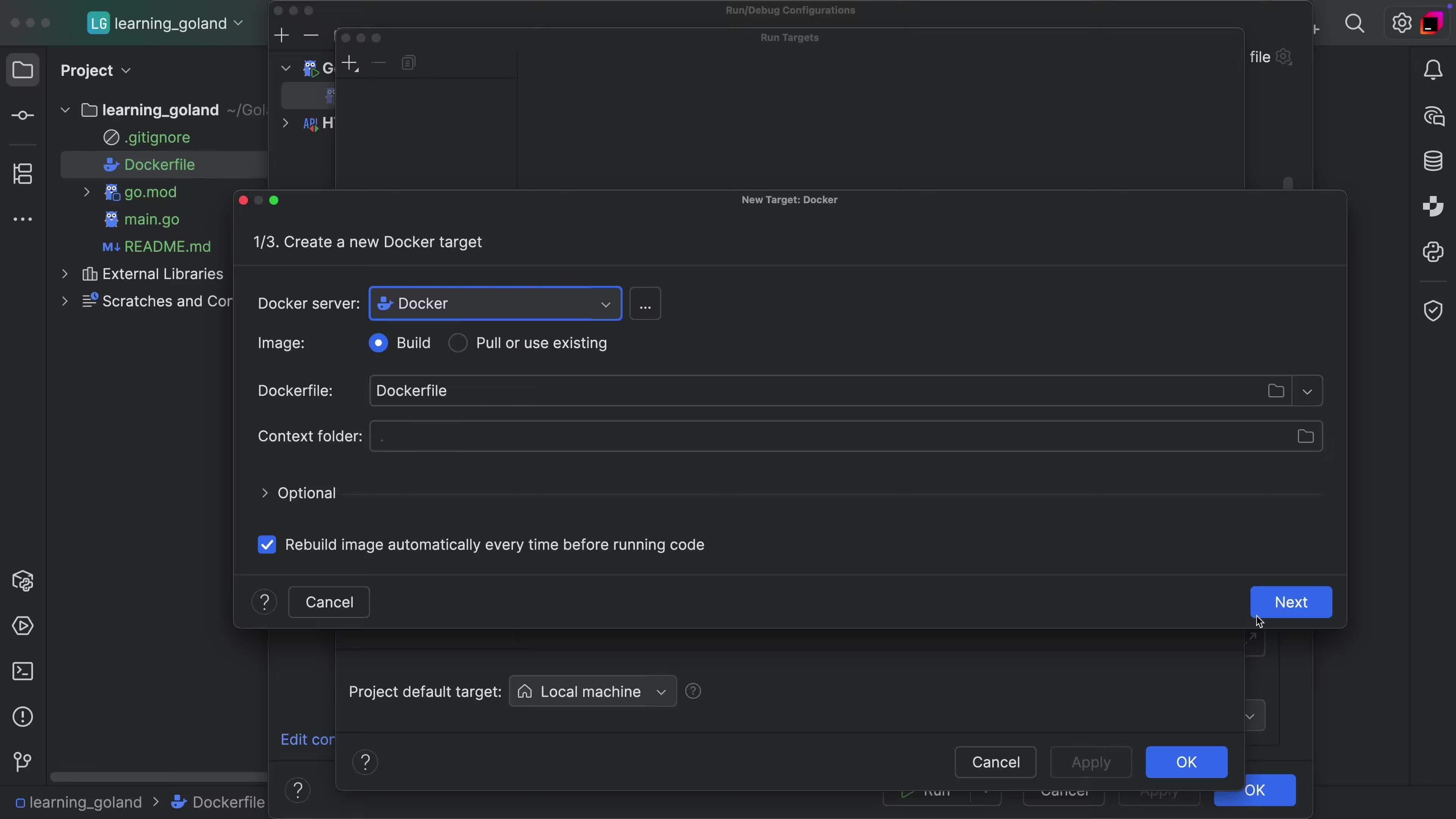Open the Terminal tool window
The width and height of the screenshot is (1456, 819).
coord(23,671)
